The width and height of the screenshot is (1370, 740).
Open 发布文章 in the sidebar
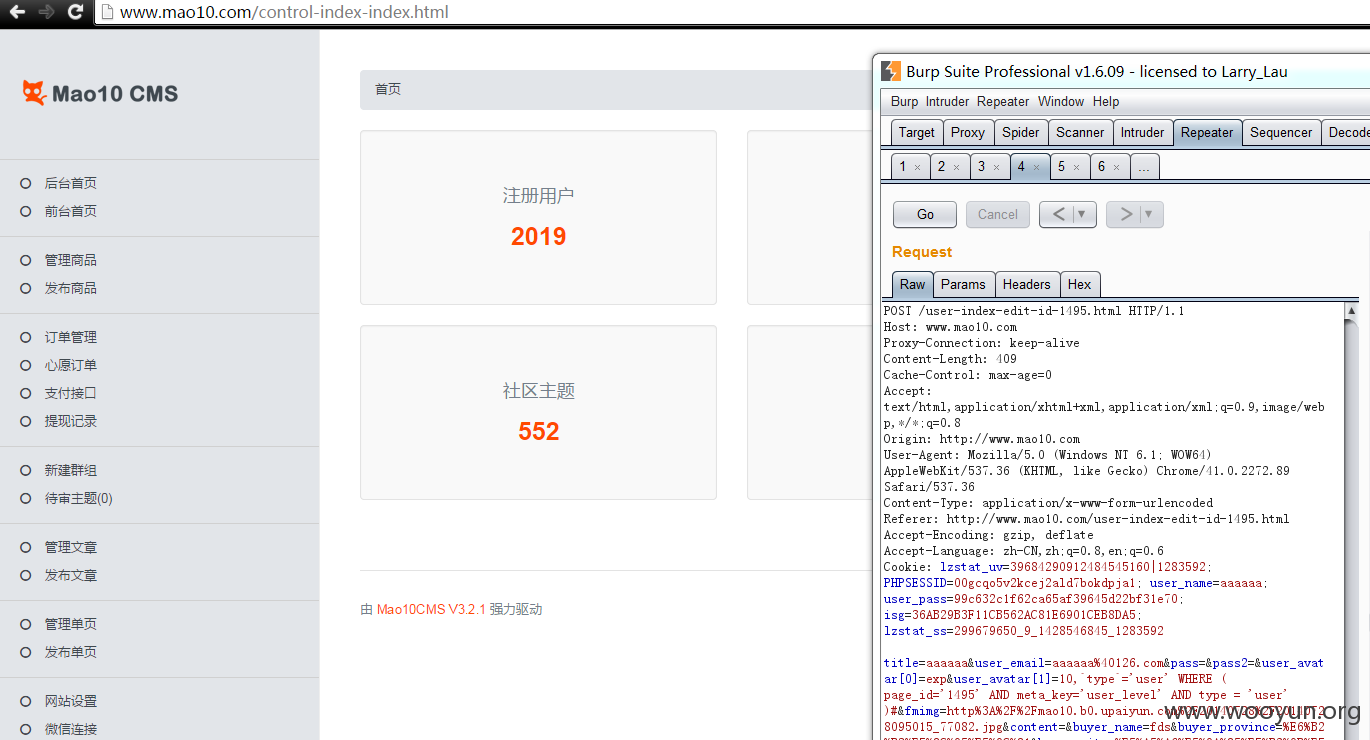[x=70, y=575]
